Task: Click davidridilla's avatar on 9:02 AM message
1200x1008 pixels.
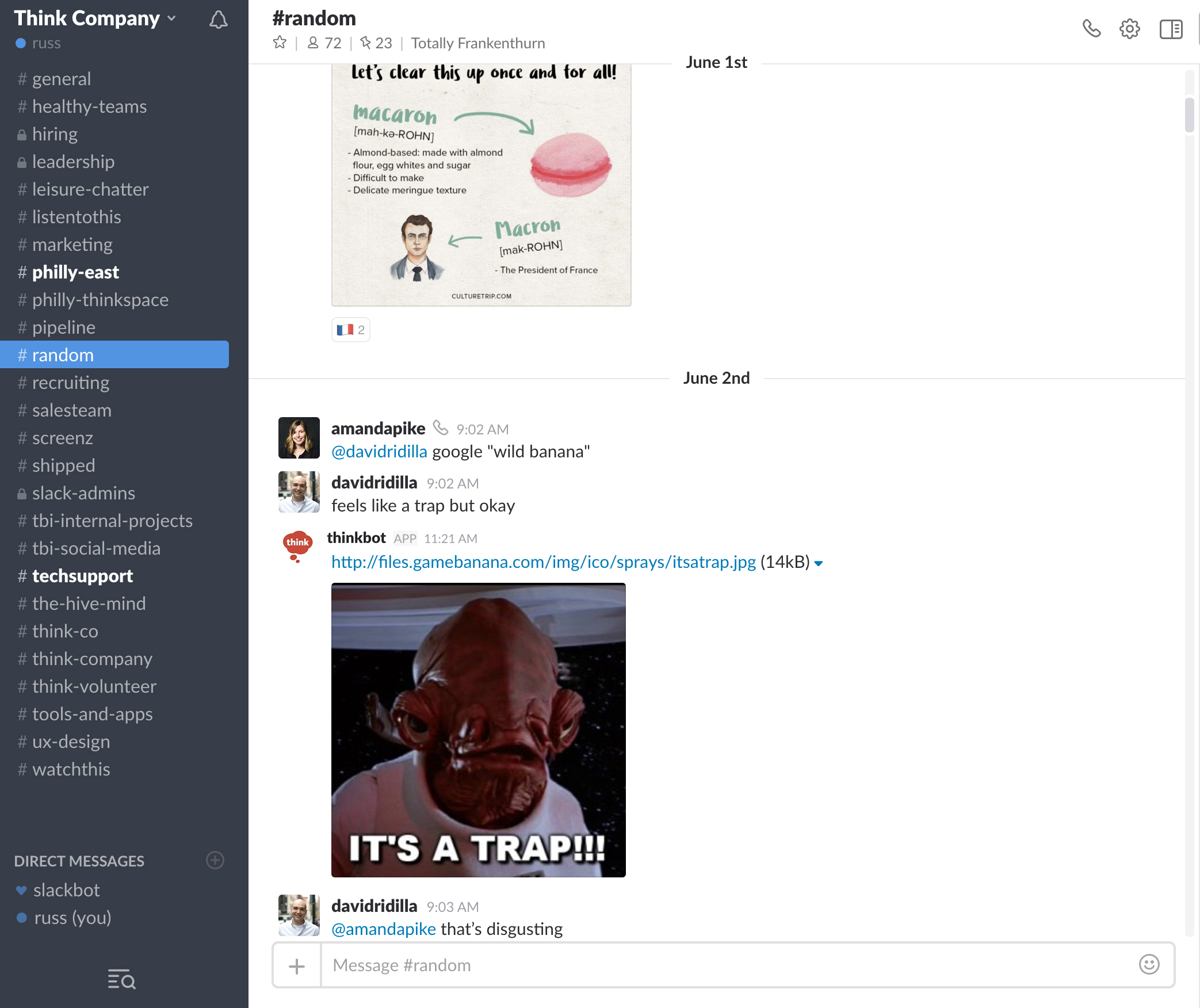Action: (x=299, y=491)
